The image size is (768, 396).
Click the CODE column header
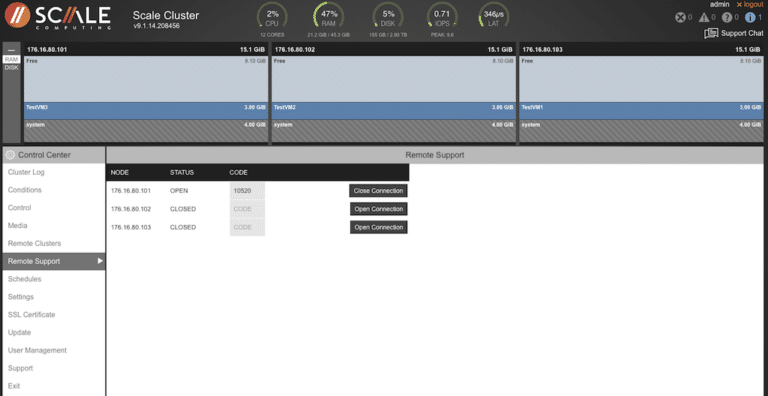pos(238,173)
